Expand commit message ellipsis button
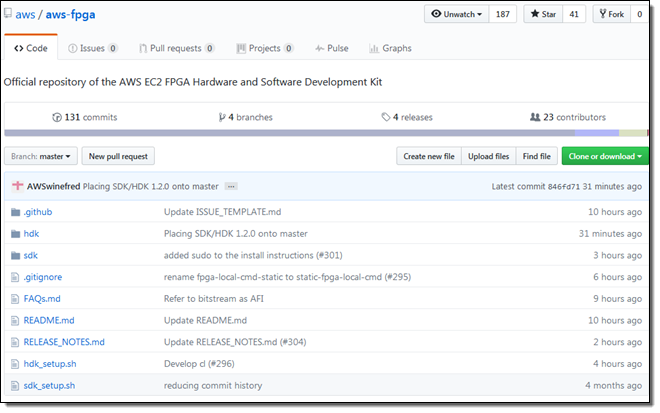The image size is (660, 413). [231, 186]
